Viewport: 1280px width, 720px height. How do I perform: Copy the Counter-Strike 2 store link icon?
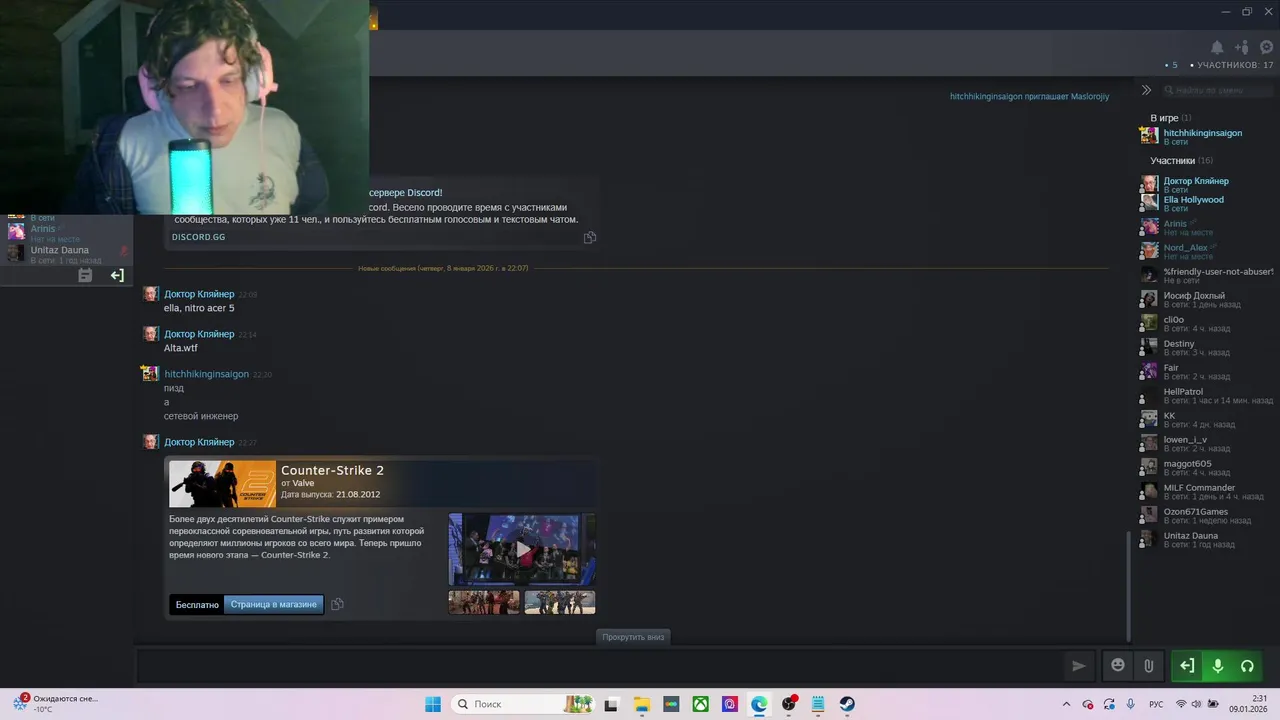[337, 604]
